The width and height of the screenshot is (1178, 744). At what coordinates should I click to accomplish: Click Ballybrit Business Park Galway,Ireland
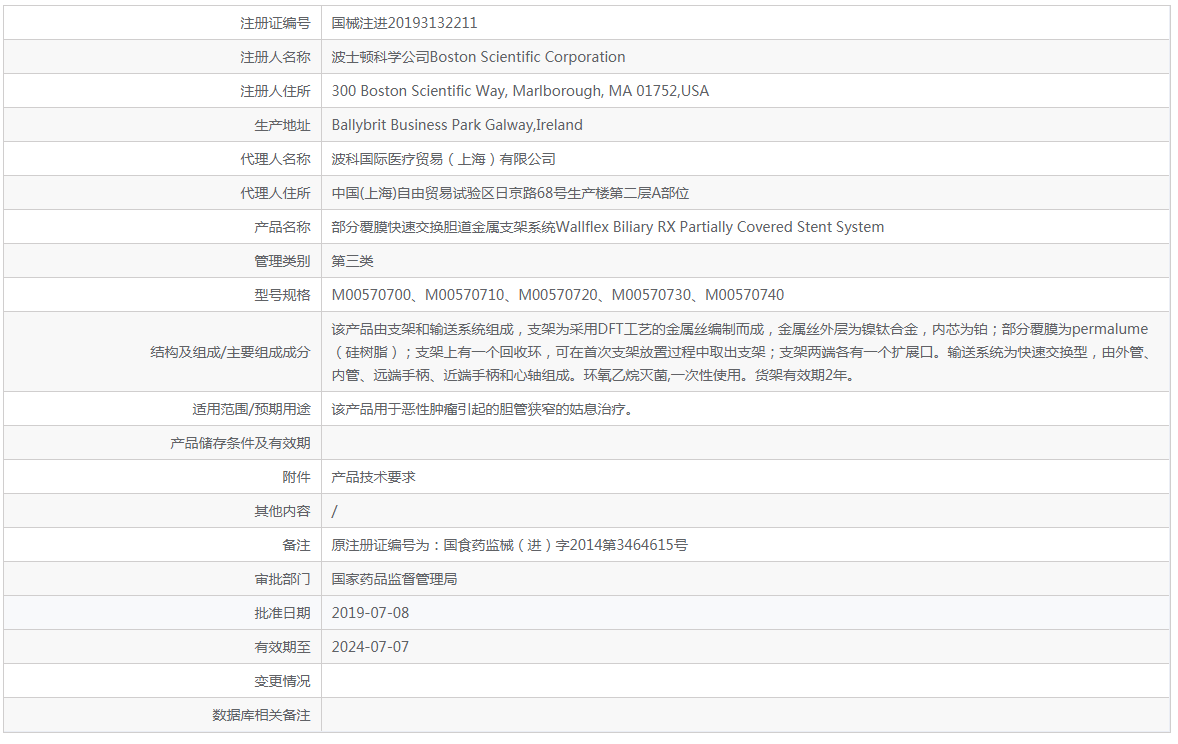click(457, 125)
